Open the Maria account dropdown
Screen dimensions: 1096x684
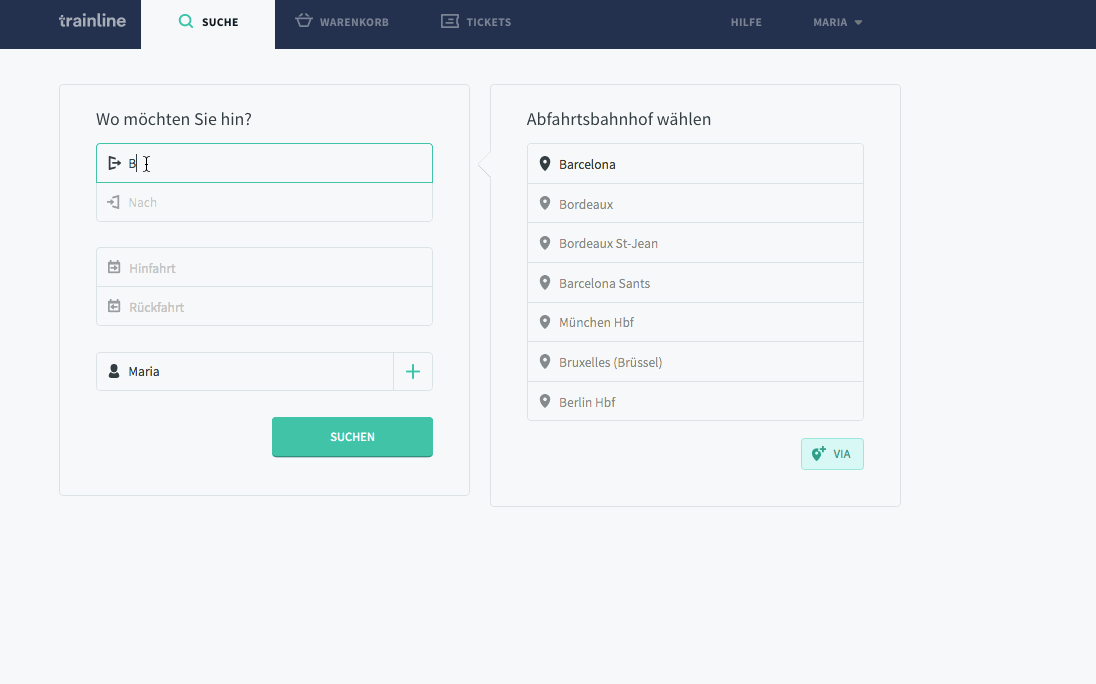point(837,22)
